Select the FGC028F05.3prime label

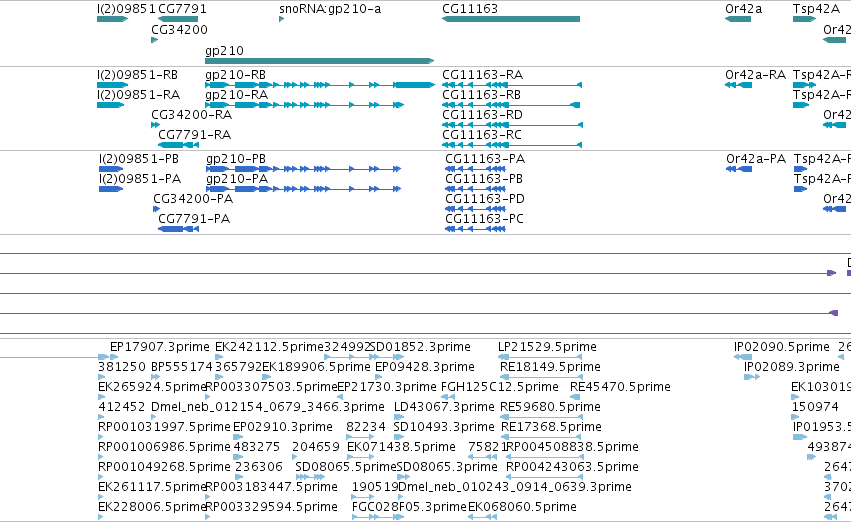point(409,507)
